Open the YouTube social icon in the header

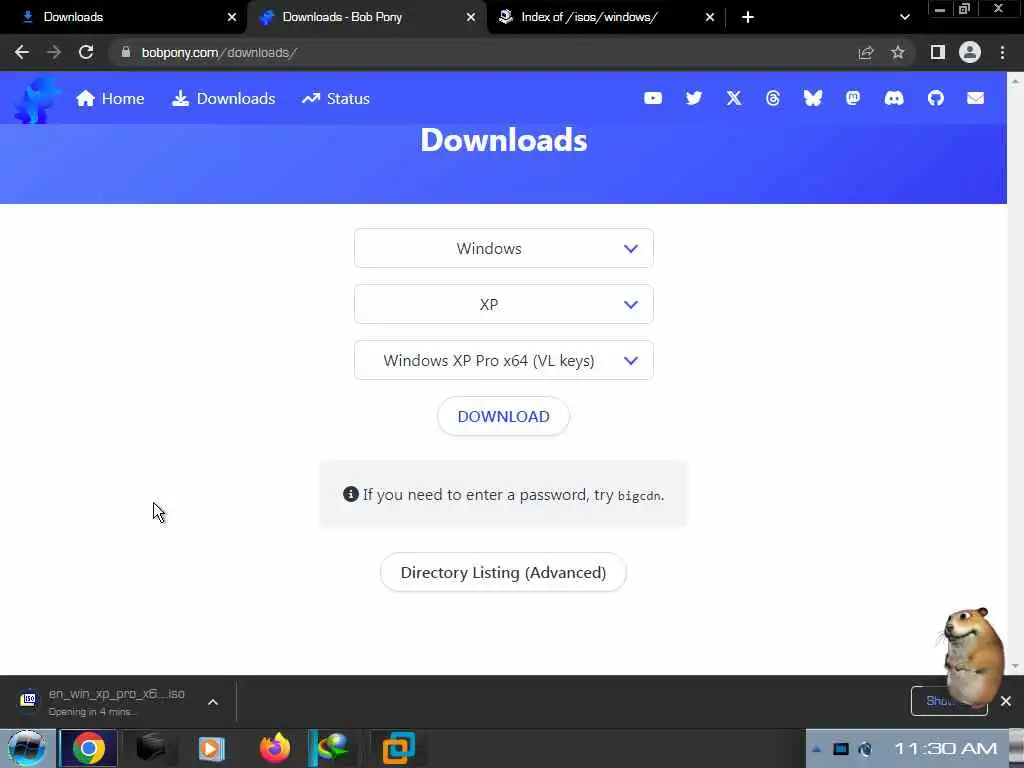pos(652,98)
